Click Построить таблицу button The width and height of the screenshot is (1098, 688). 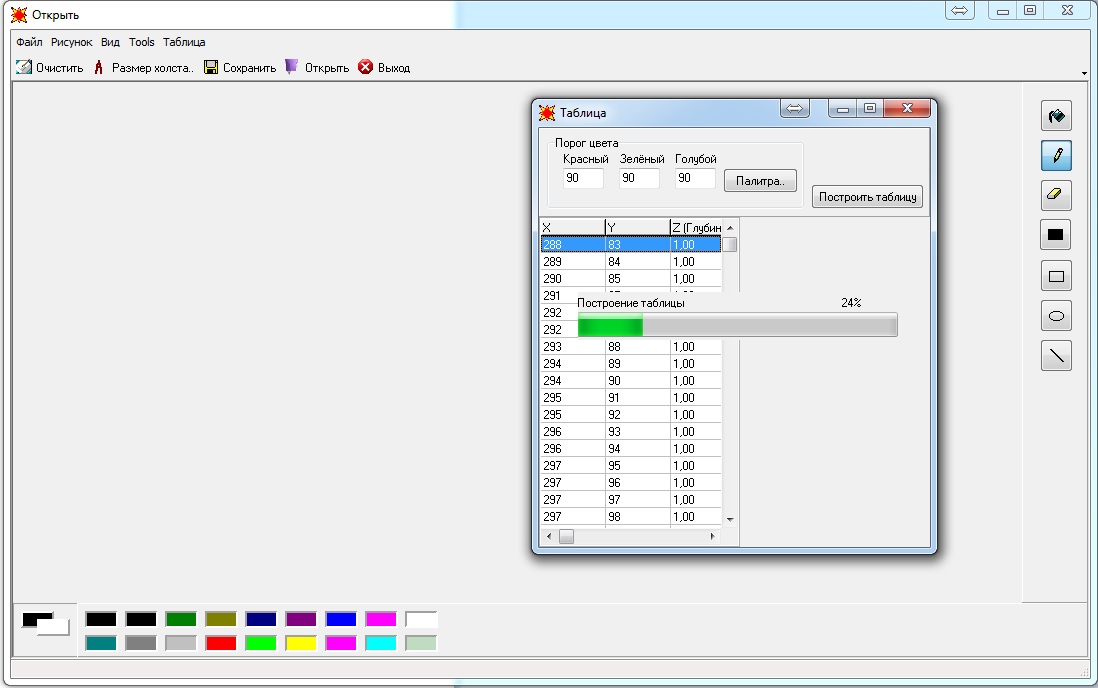[868, 197]
